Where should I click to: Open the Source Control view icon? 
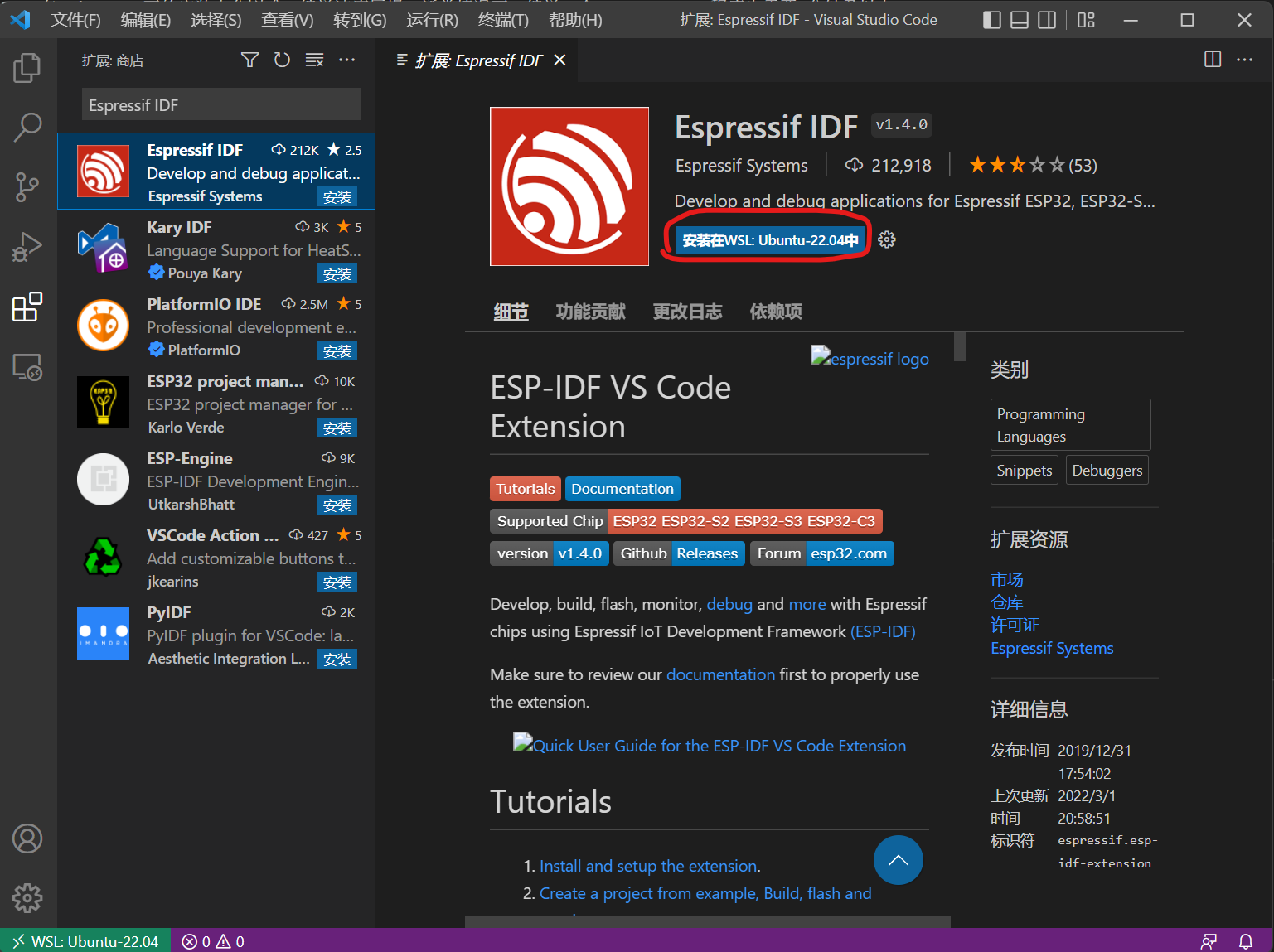[27, 187]
